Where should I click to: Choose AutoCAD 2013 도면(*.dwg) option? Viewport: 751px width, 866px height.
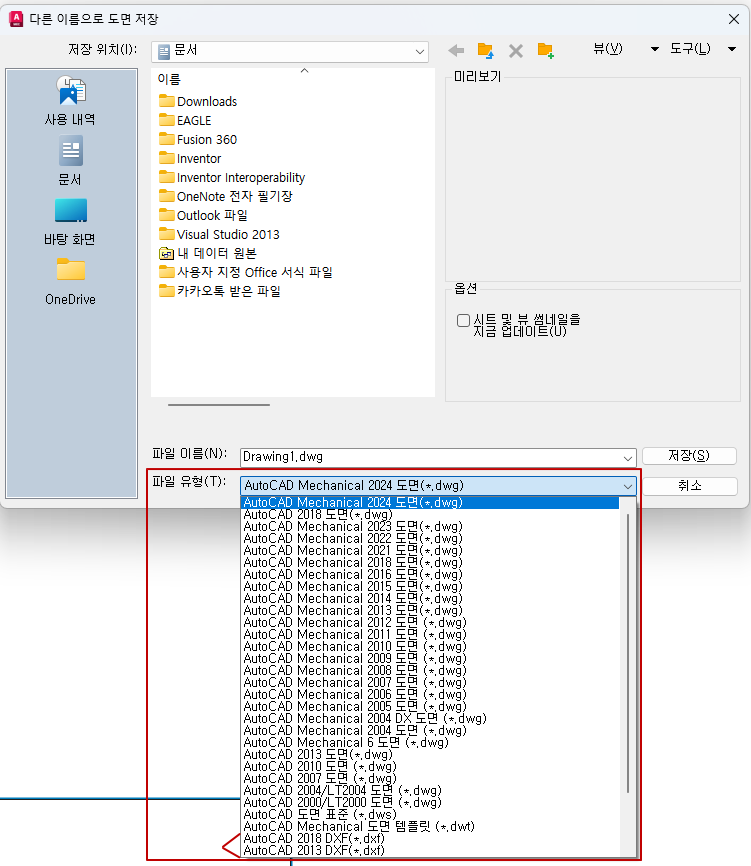(x=430, y=755)
